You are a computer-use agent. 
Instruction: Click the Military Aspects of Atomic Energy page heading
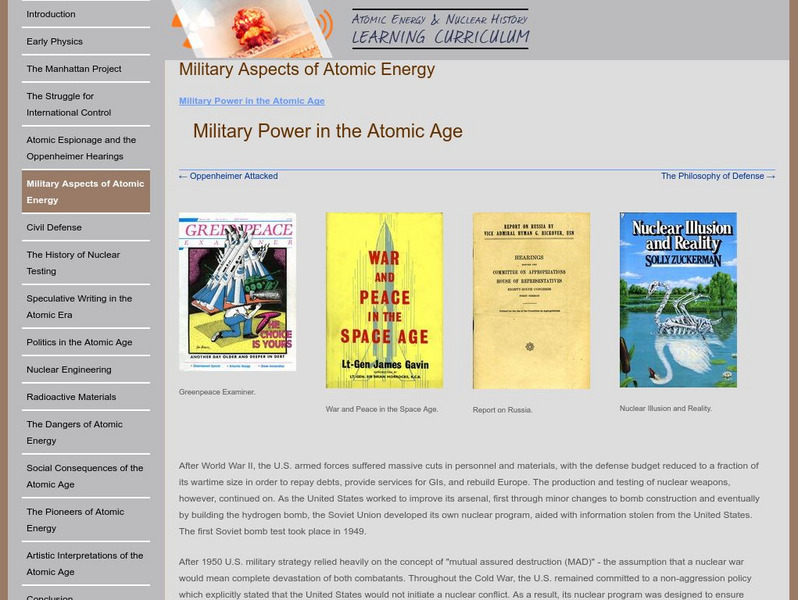(x=307, y=69)
